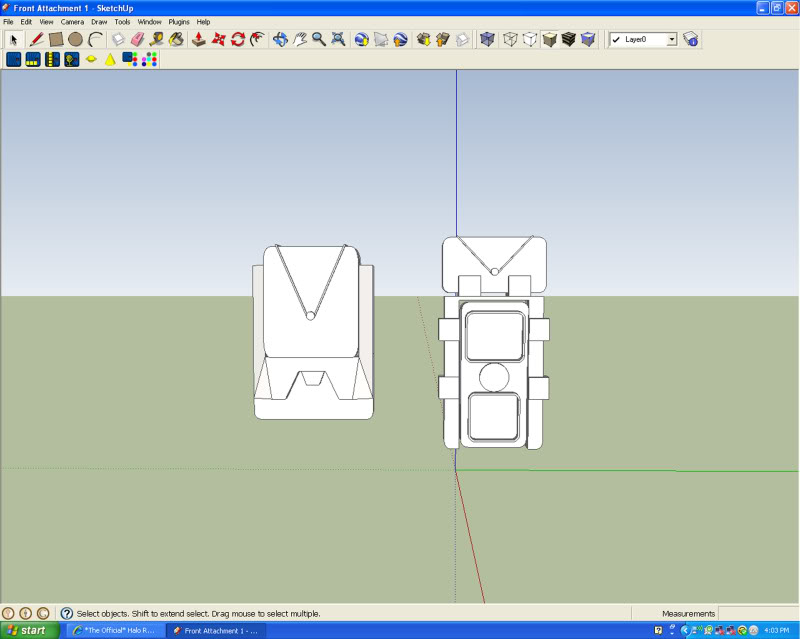
Task: Toggle X-Ray face style
Action: 487,39
